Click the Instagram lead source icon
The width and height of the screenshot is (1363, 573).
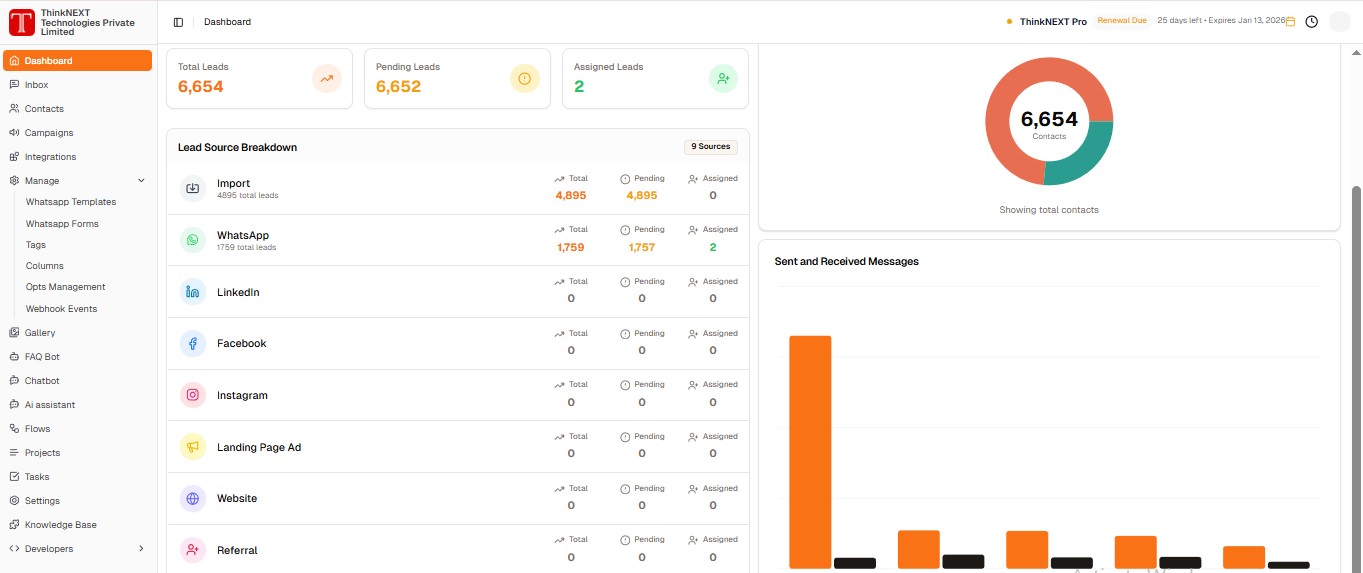[x=193, y=395]
